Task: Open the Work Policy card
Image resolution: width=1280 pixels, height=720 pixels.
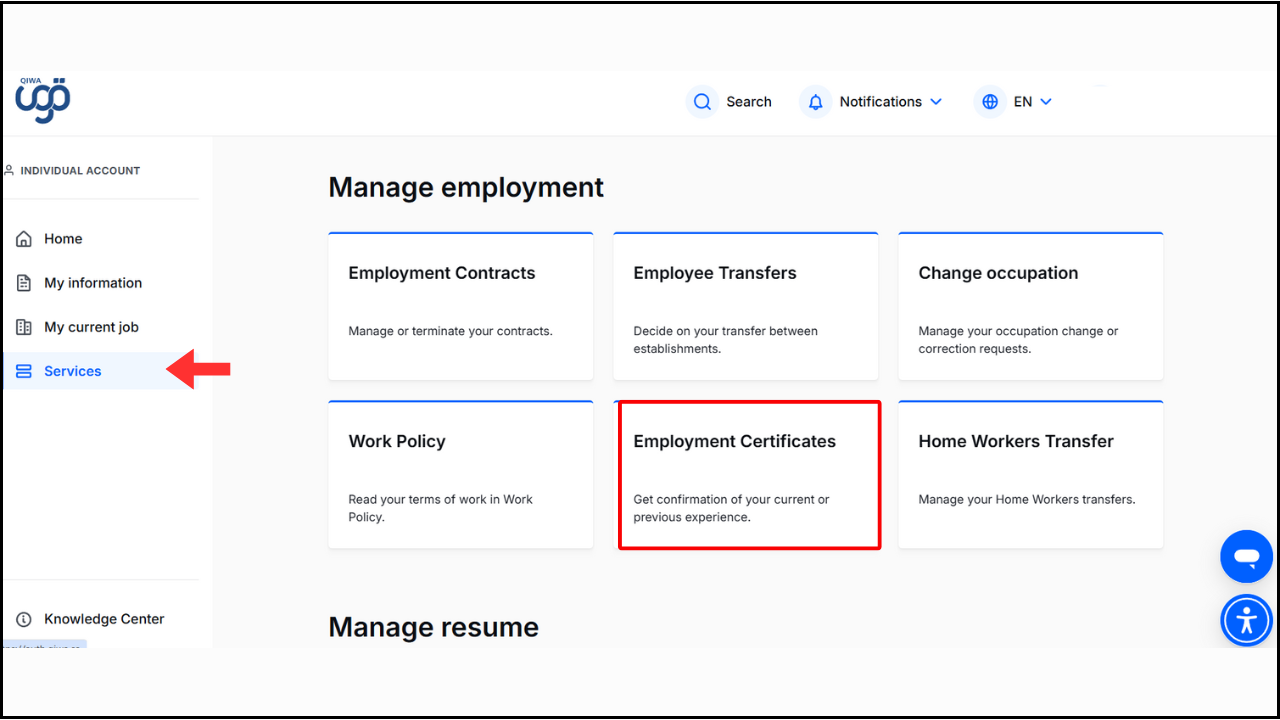Action: coord(461,474)
